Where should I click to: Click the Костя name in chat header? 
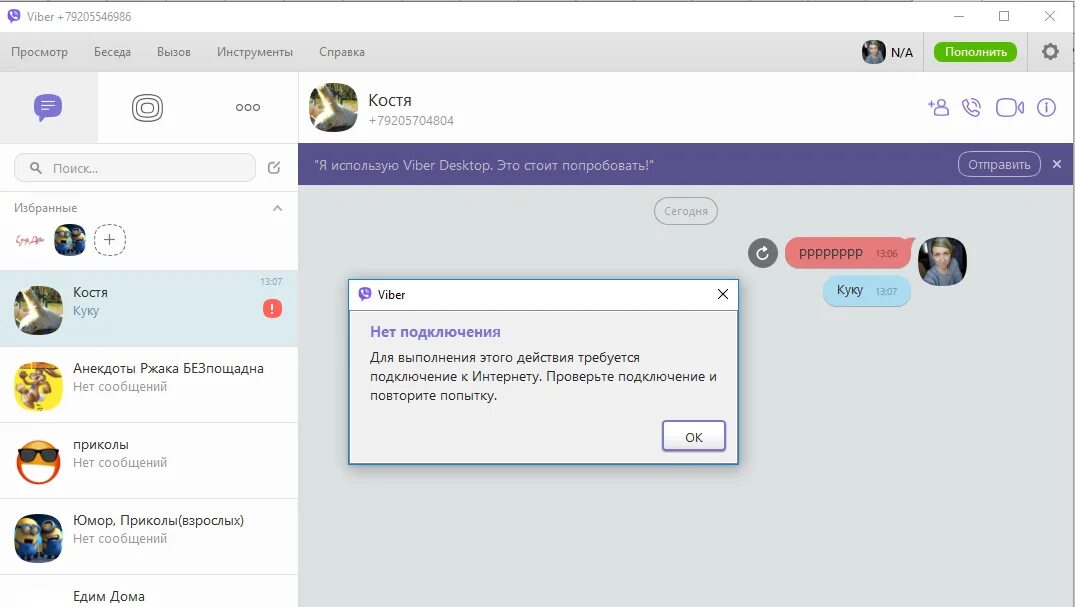tap(390, 100)
